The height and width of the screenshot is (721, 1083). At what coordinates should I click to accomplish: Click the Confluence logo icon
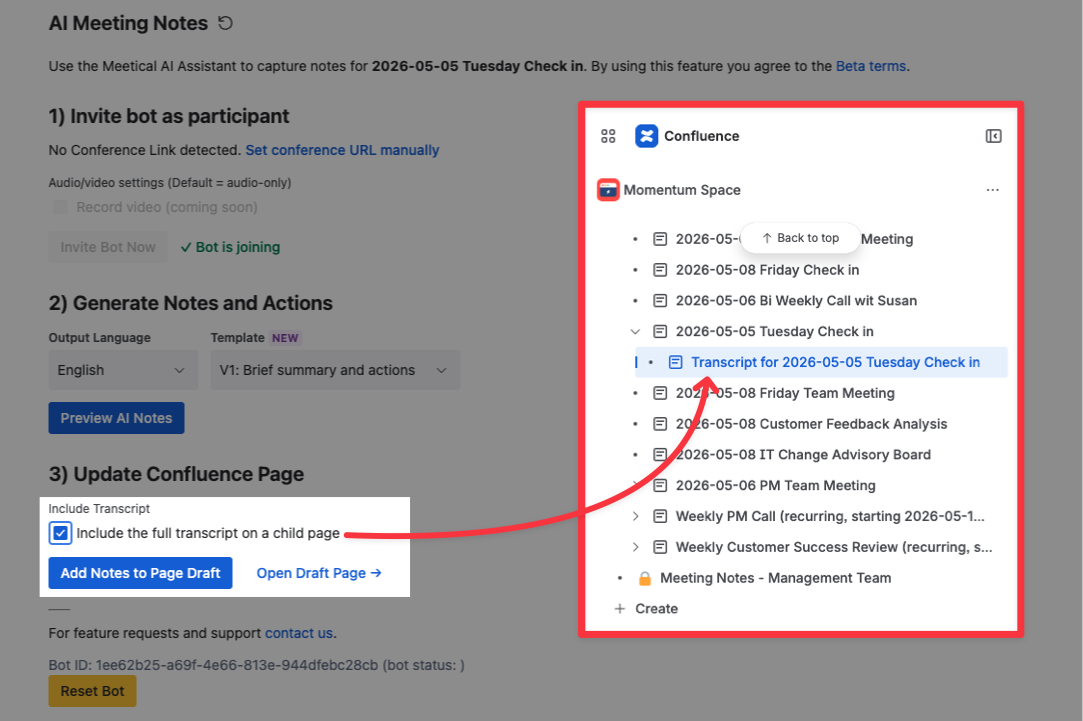(x=646, y=136)
